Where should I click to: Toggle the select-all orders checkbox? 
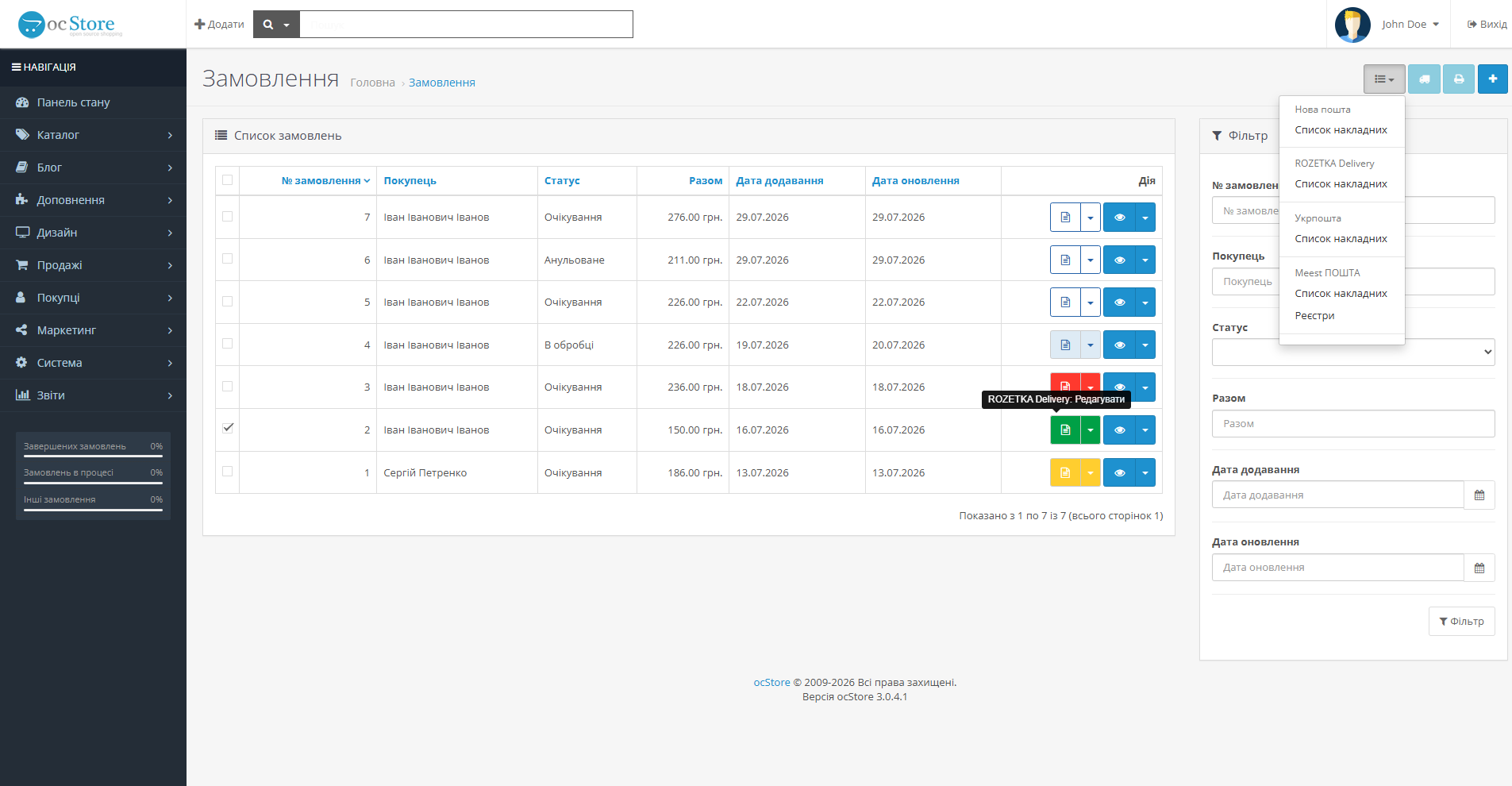(228, 180)
